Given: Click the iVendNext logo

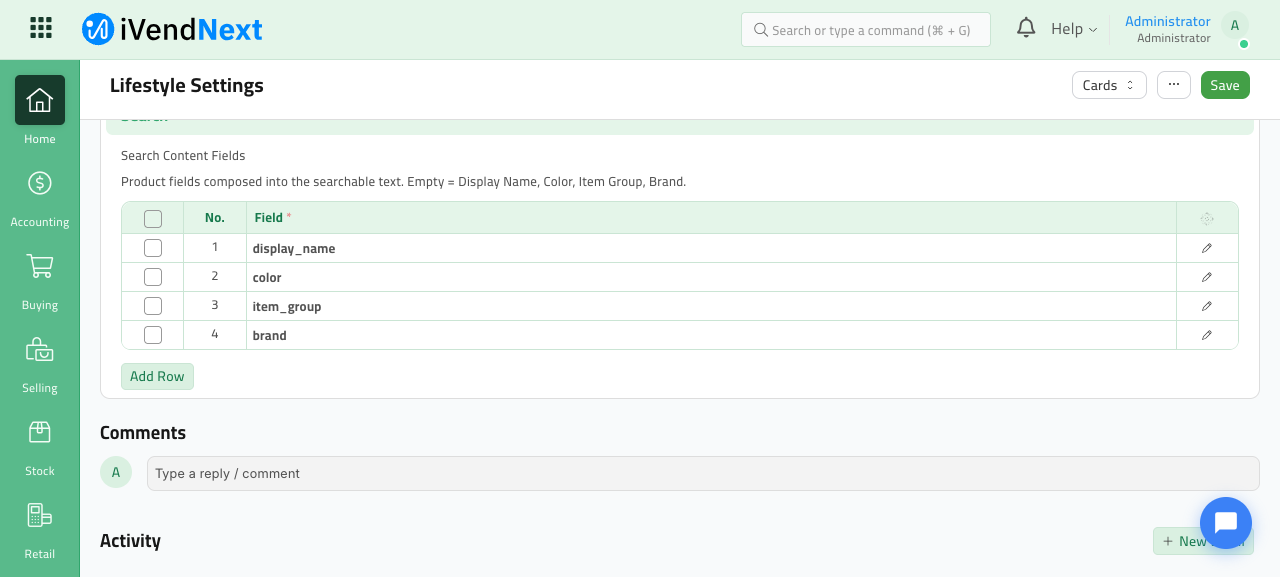Looking at the screenshot, I should (x=172, y=29).
